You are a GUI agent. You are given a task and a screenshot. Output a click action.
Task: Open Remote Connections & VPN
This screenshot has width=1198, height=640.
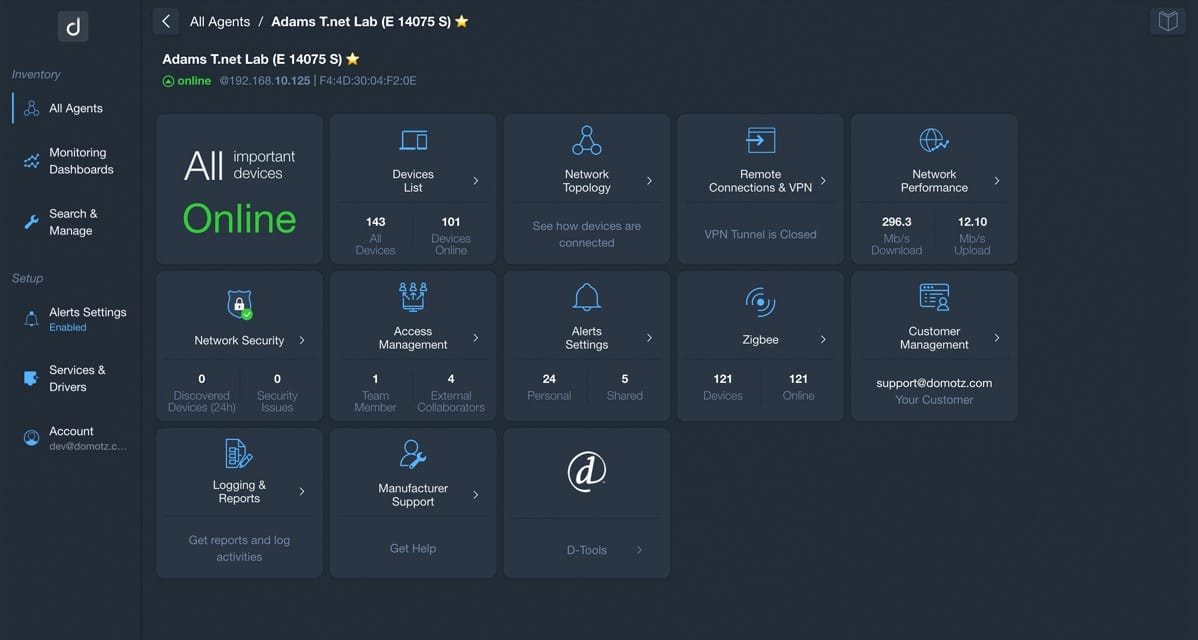pyautogui.click(x=760, y=140)
